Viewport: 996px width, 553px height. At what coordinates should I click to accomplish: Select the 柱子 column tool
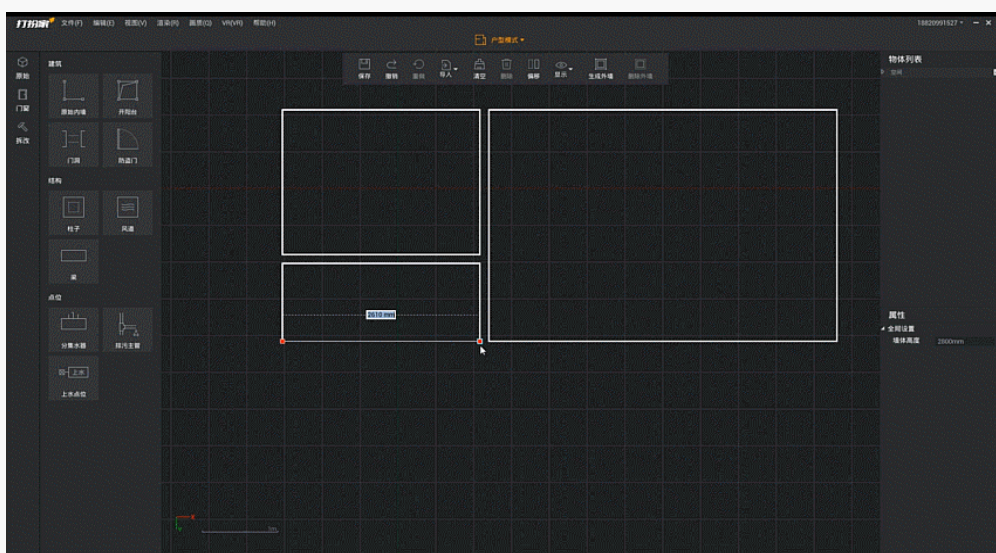click(x=74, y=213)
